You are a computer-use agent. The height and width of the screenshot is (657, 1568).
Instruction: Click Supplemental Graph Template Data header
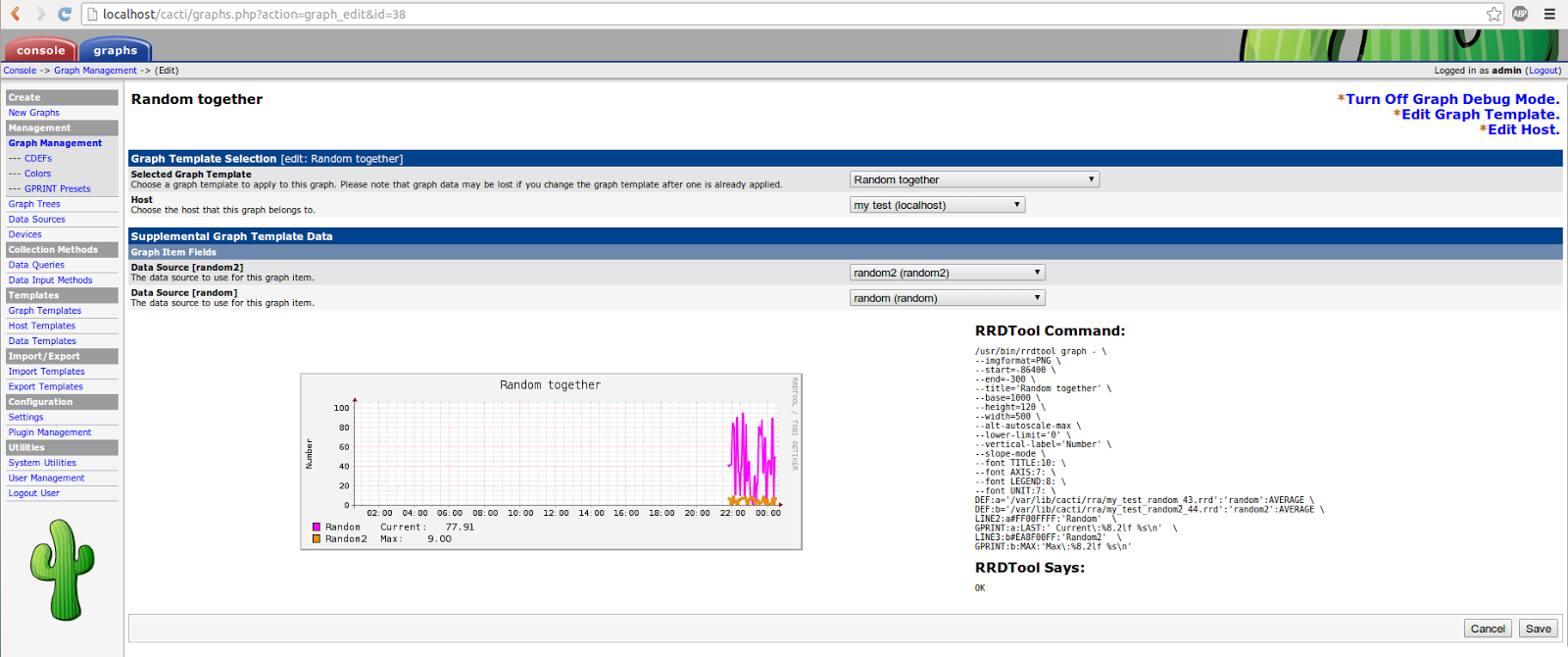[x=846, y=236]
